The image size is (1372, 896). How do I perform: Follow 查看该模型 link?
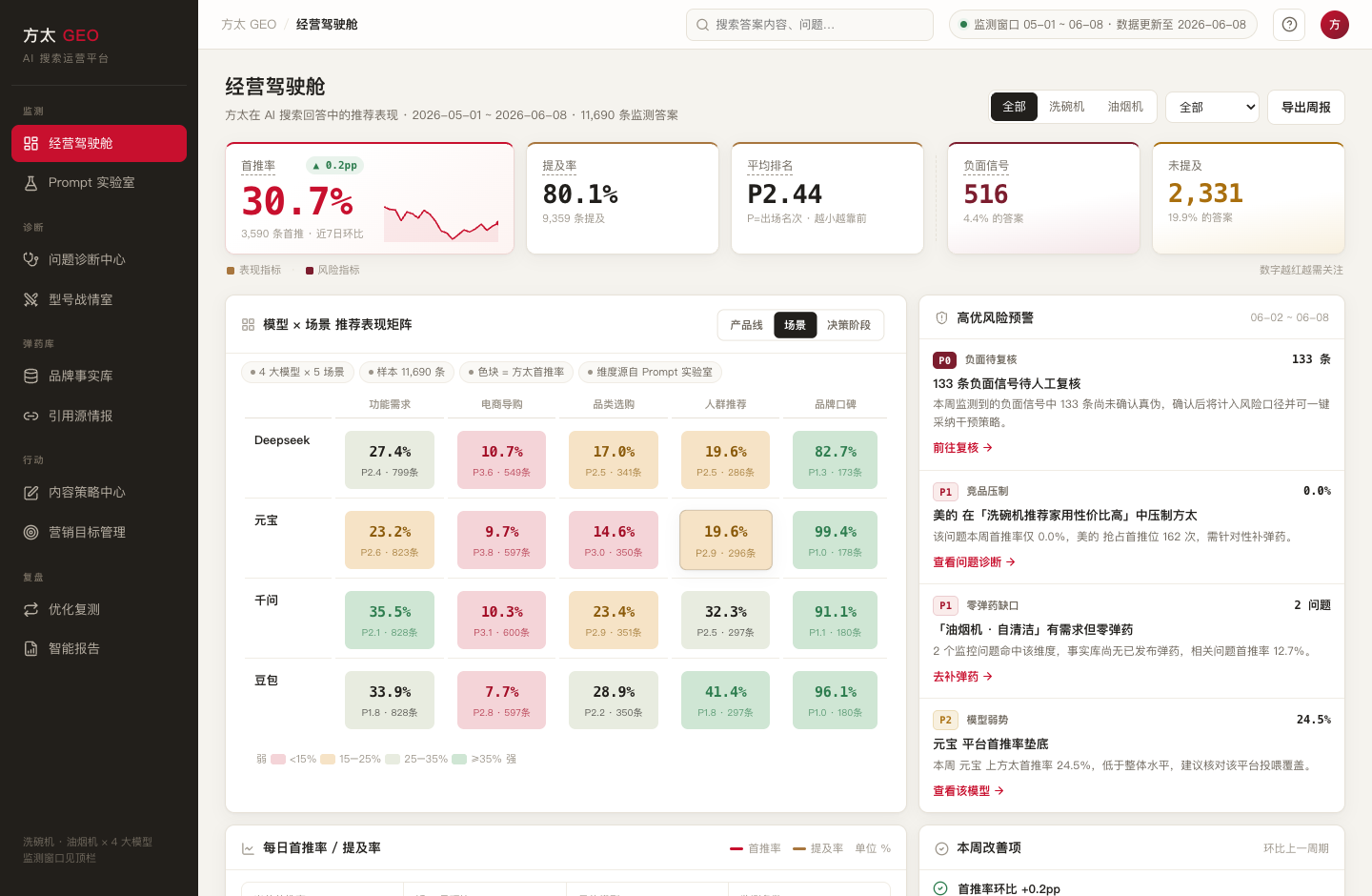968,791
